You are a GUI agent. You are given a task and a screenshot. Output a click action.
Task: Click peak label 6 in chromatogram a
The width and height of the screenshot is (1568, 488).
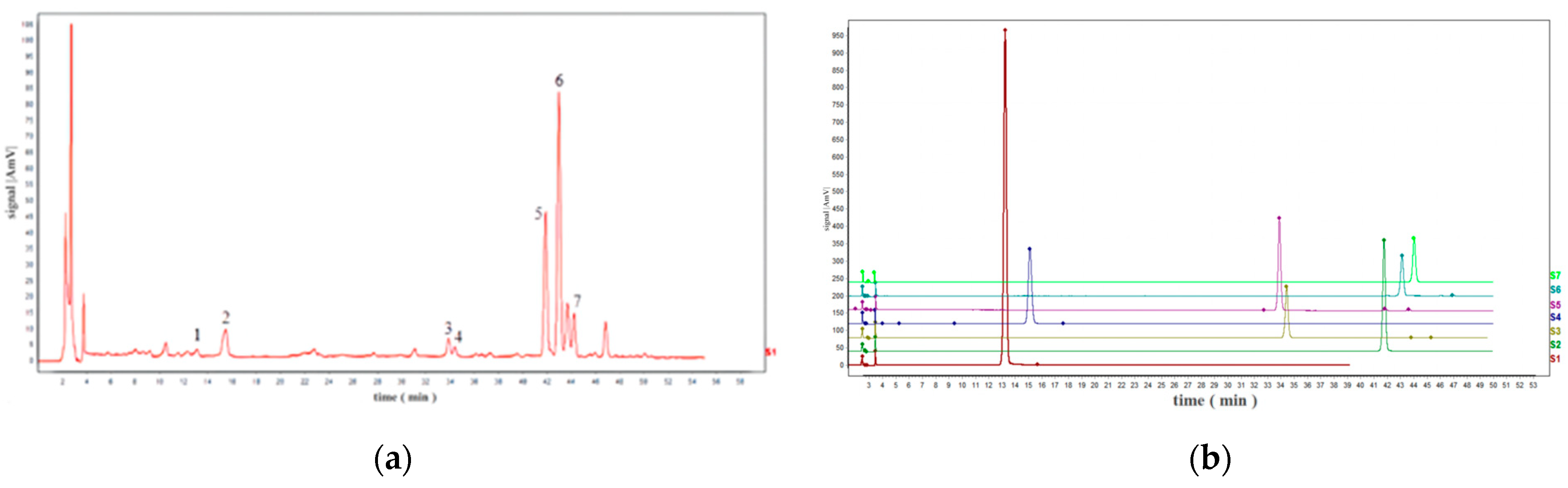tap(559, 81)
